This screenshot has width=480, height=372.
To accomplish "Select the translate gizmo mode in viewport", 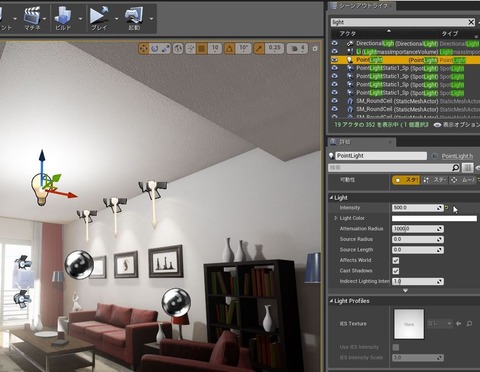I will [x=144, y=48].
